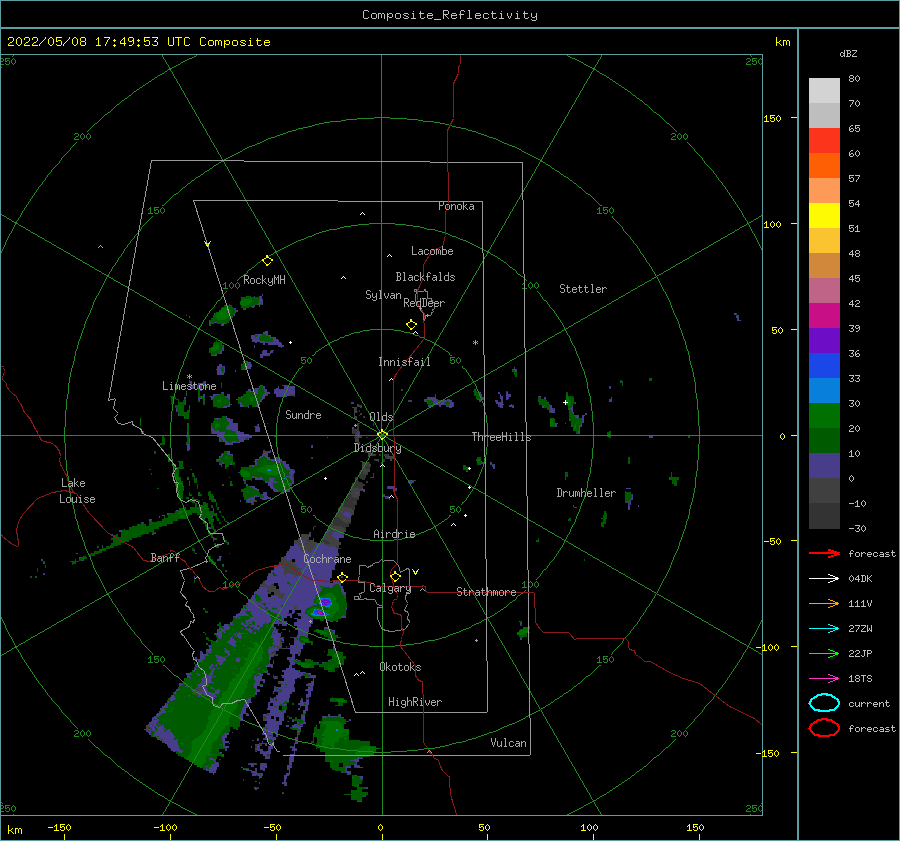Image resolution: width=900 pixels, height=841 pixels.
Task: Click the Strathmore city label
Action: 486,592
